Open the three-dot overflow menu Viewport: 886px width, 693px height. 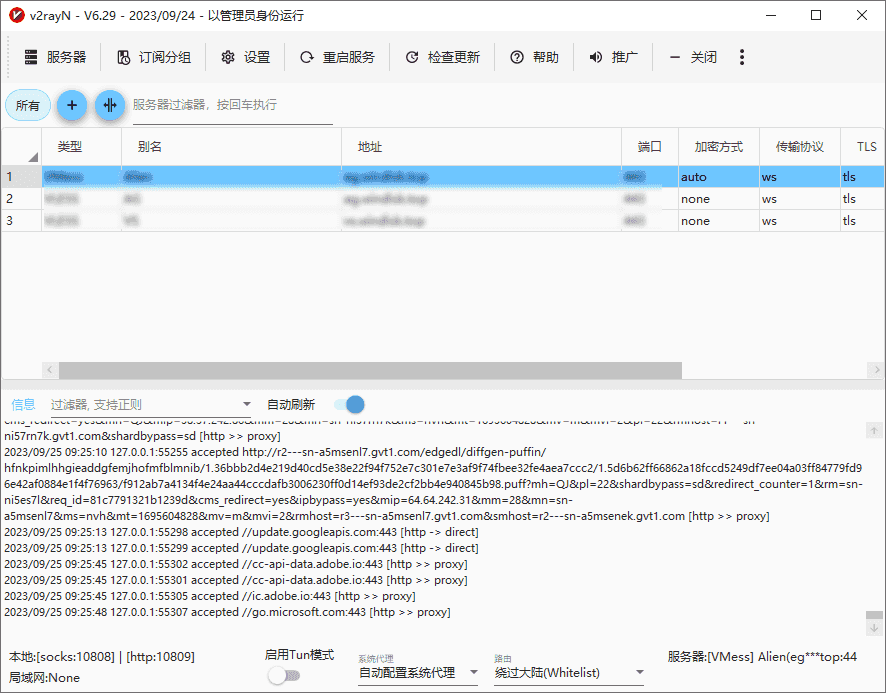(742, 57)
